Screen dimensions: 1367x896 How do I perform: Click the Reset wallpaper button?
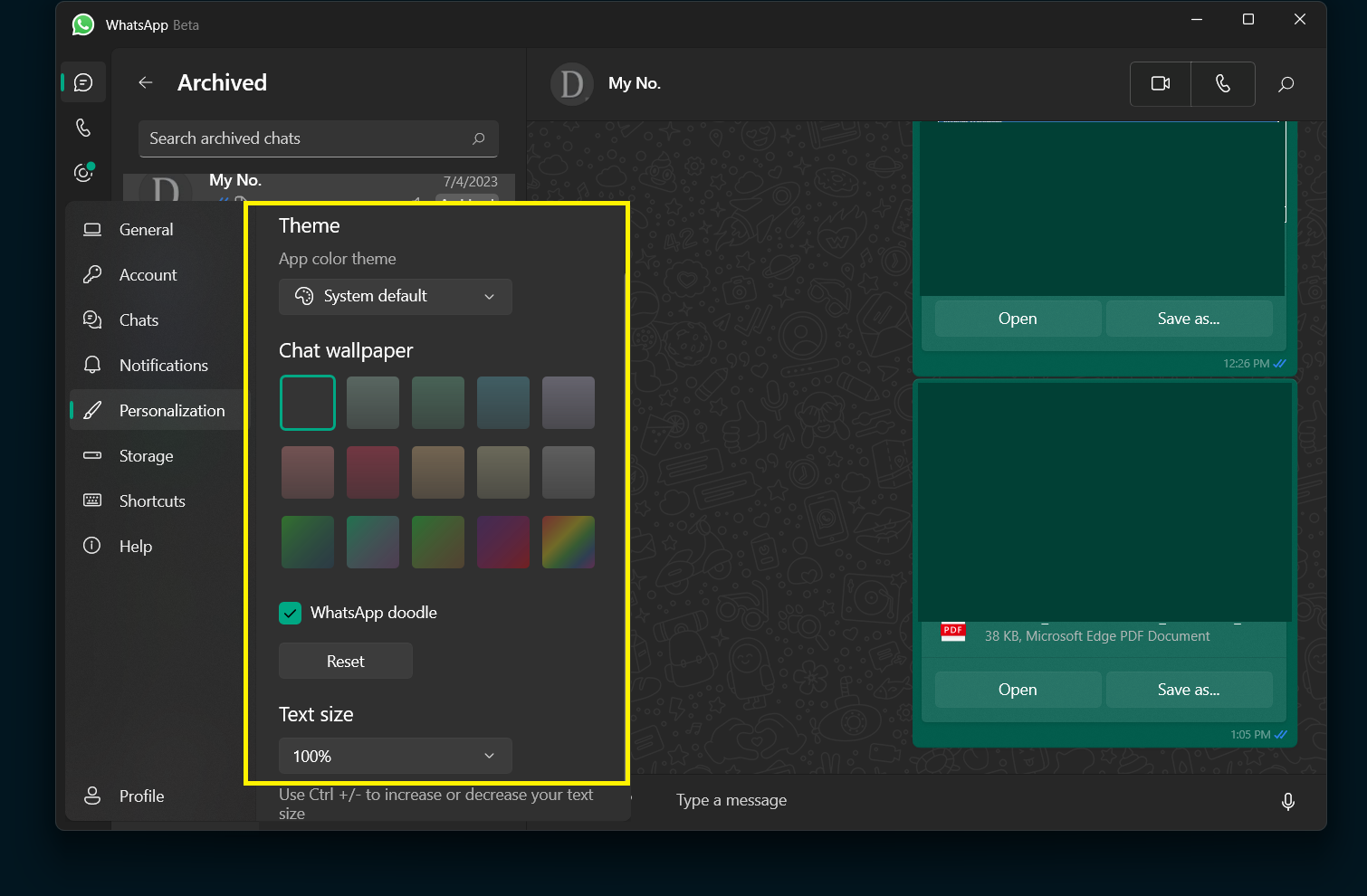point(346,662)
